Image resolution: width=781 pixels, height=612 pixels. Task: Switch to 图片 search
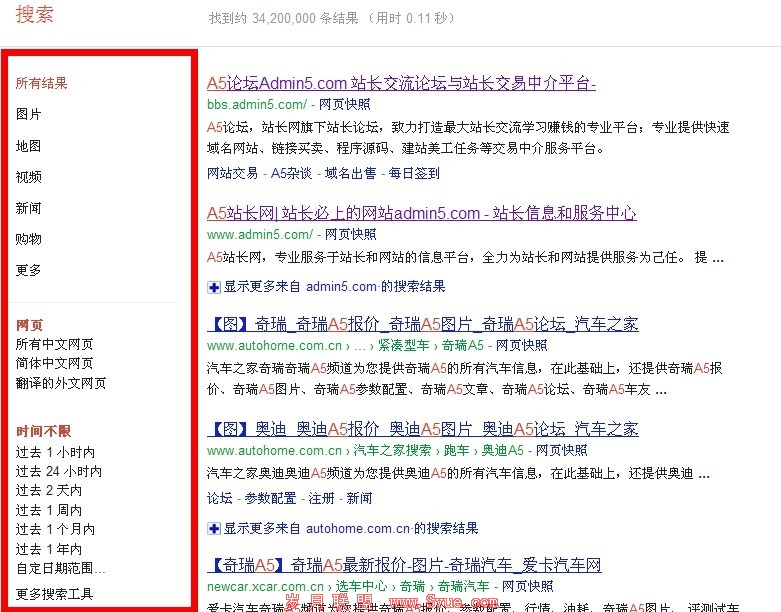click(28, 114)
